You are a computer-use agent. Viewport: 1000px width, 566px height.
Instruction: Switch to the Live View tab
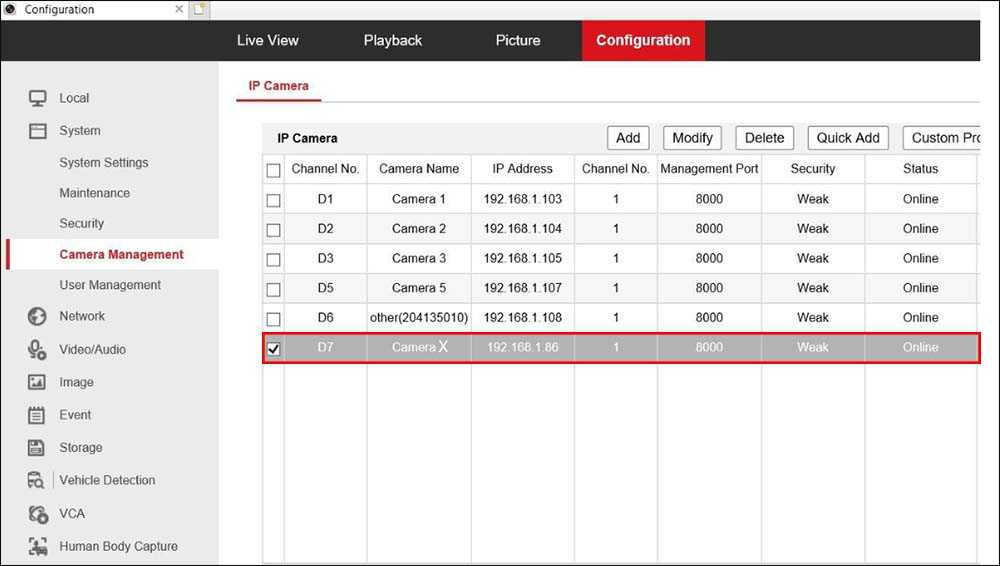[268, 41]
